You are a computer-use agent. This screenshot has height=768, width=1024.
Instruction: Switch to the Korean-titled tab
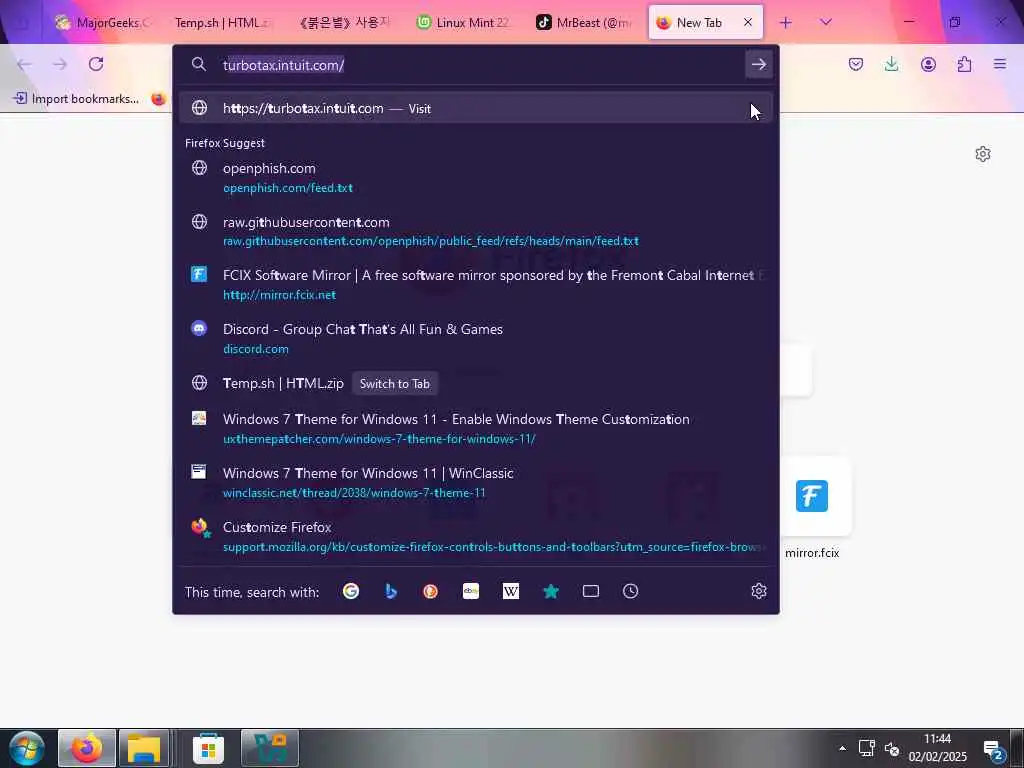click(x=344, y=22)
